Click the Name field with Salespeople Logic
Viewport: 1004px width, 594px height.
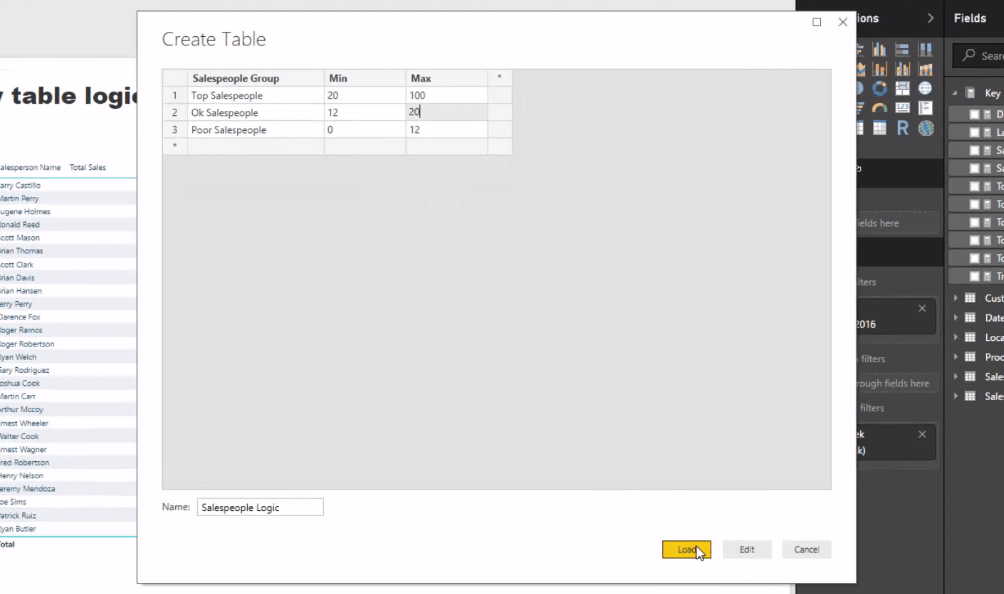coord(260,507)
